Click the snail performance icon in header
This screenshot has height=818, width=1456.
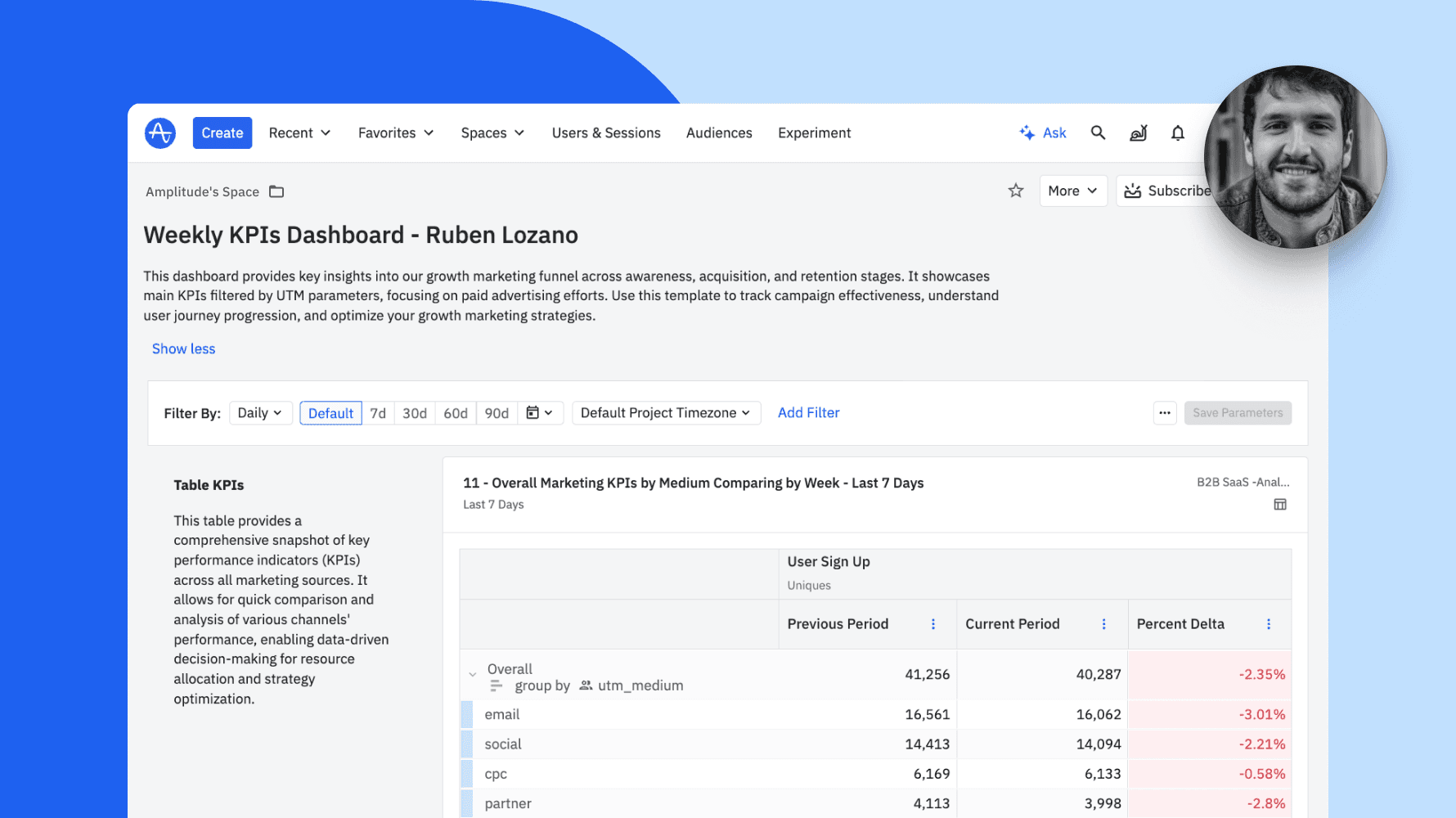tap(1138, 133)
